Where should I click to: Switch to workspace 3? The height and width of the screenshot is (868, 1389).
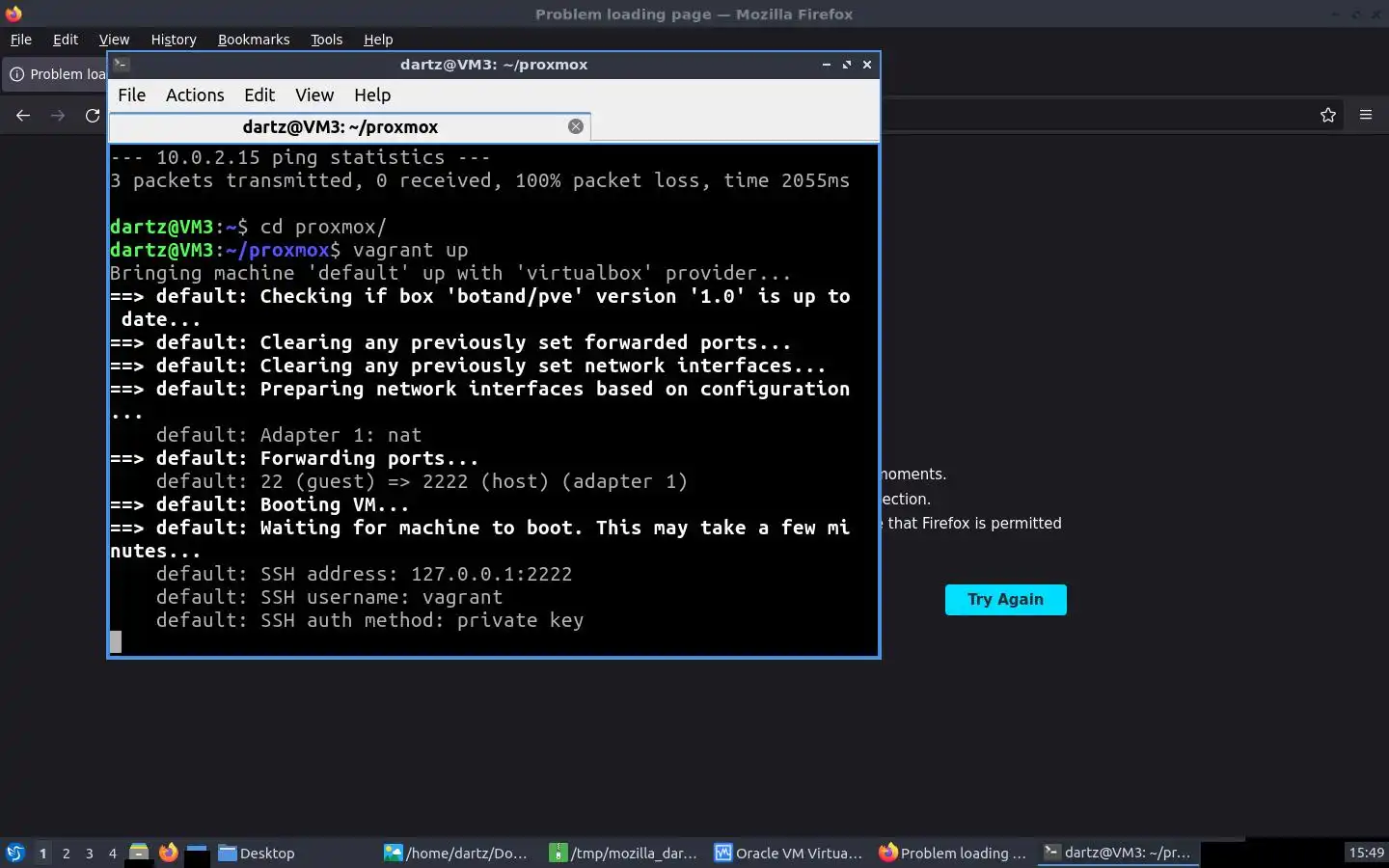pyautogui.click(x=90, y=853)
